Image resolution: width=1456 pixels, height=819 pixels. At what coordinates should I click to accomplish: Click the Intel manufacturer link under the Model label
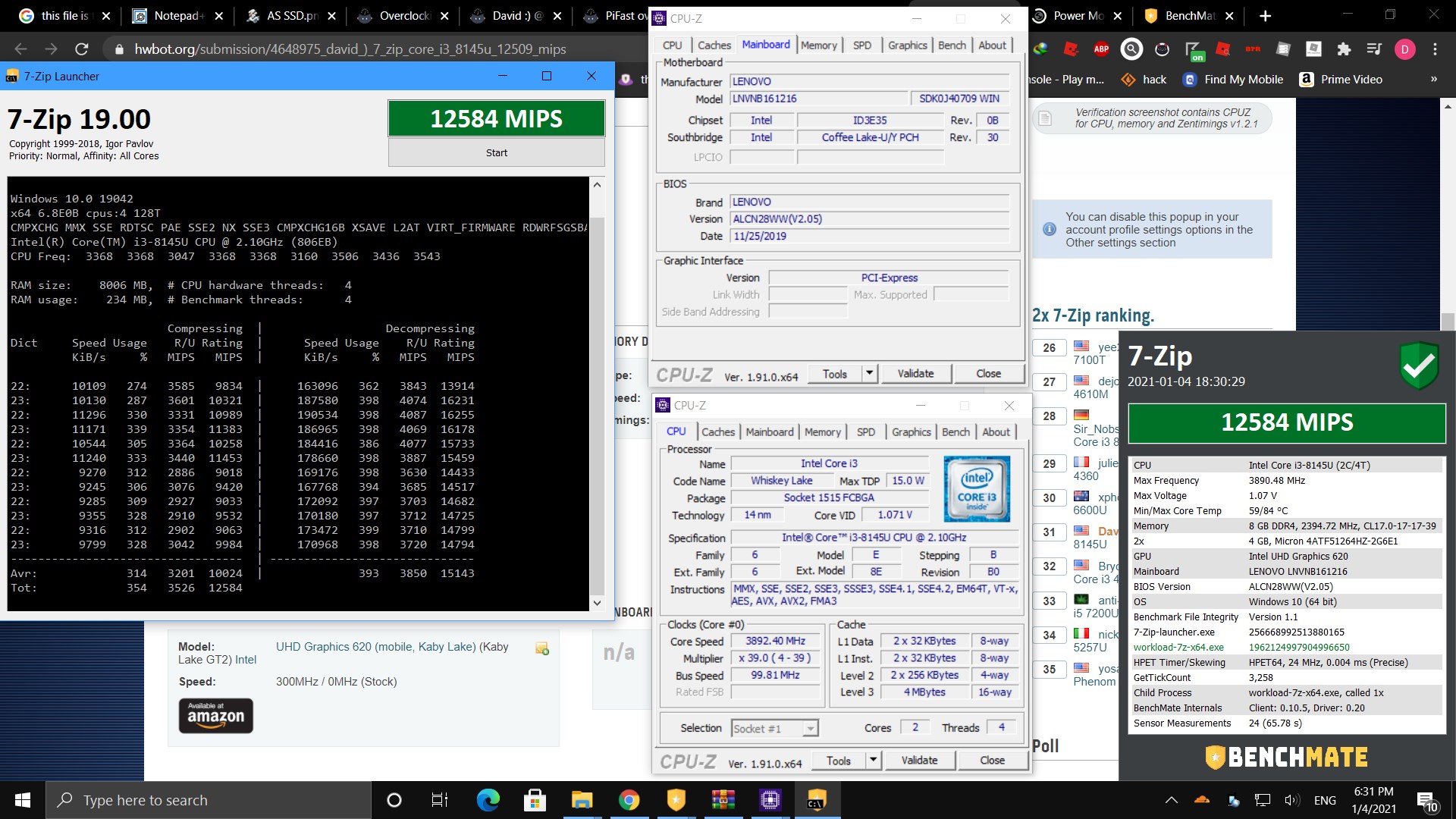click(246, 660)
